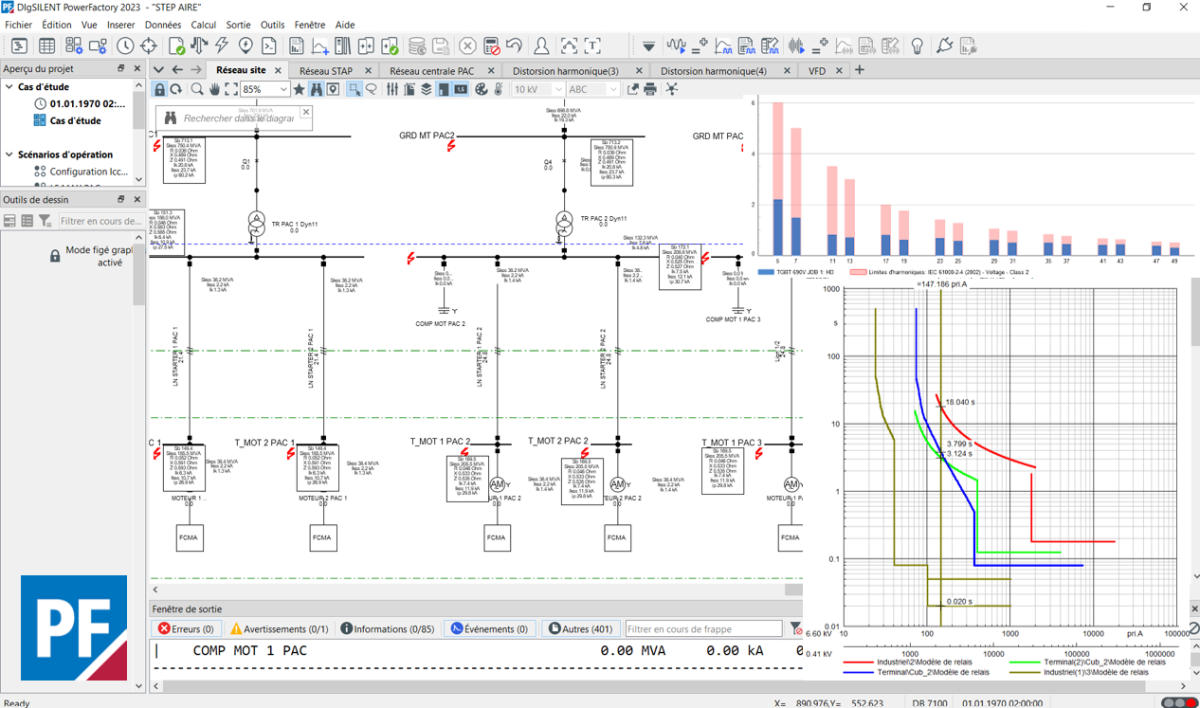Switch to the VFD tab
The image size is (1200, 708).
[818, 71]
